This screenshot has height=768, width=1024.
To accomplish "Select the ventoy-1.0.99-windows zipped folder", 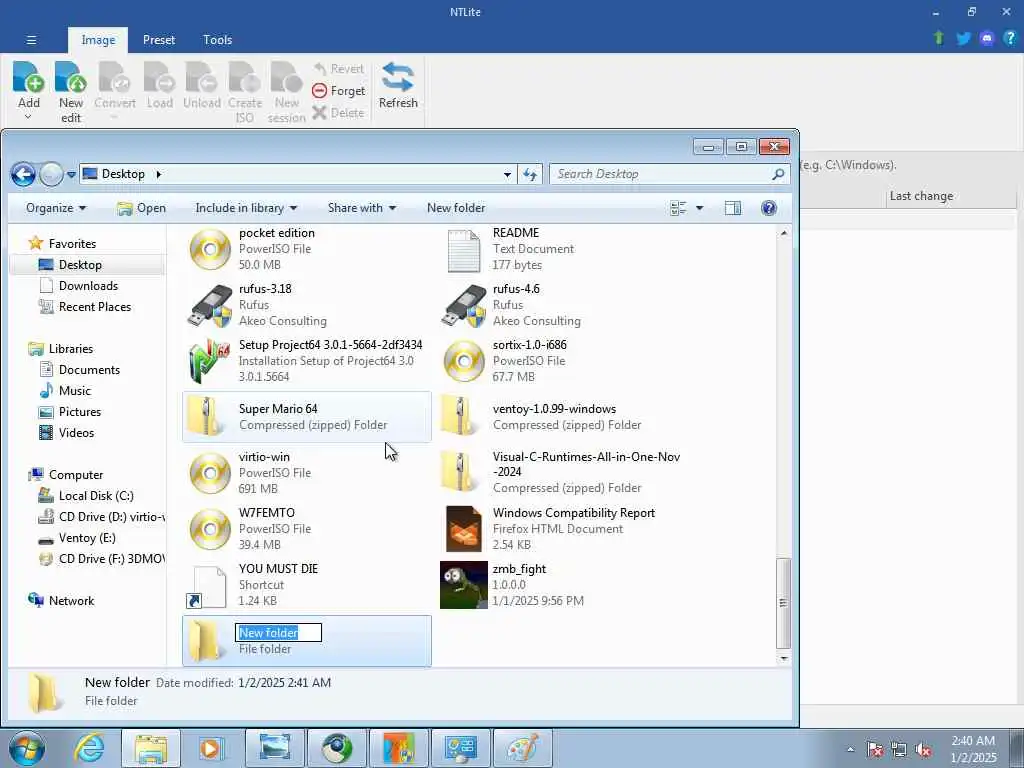I will pyautogui.click(x=561, y=417).
